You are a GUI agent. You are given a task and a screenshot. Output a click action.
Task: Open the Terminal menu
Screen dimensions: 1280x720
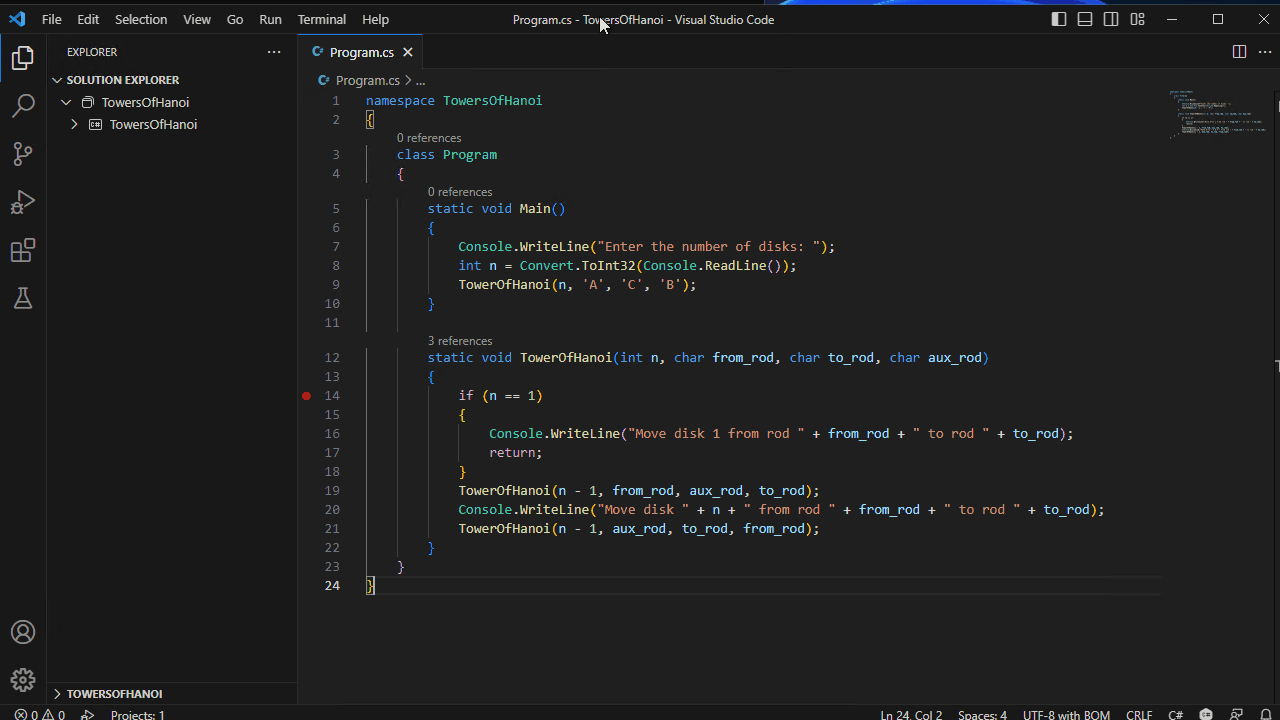pos(321,19)
